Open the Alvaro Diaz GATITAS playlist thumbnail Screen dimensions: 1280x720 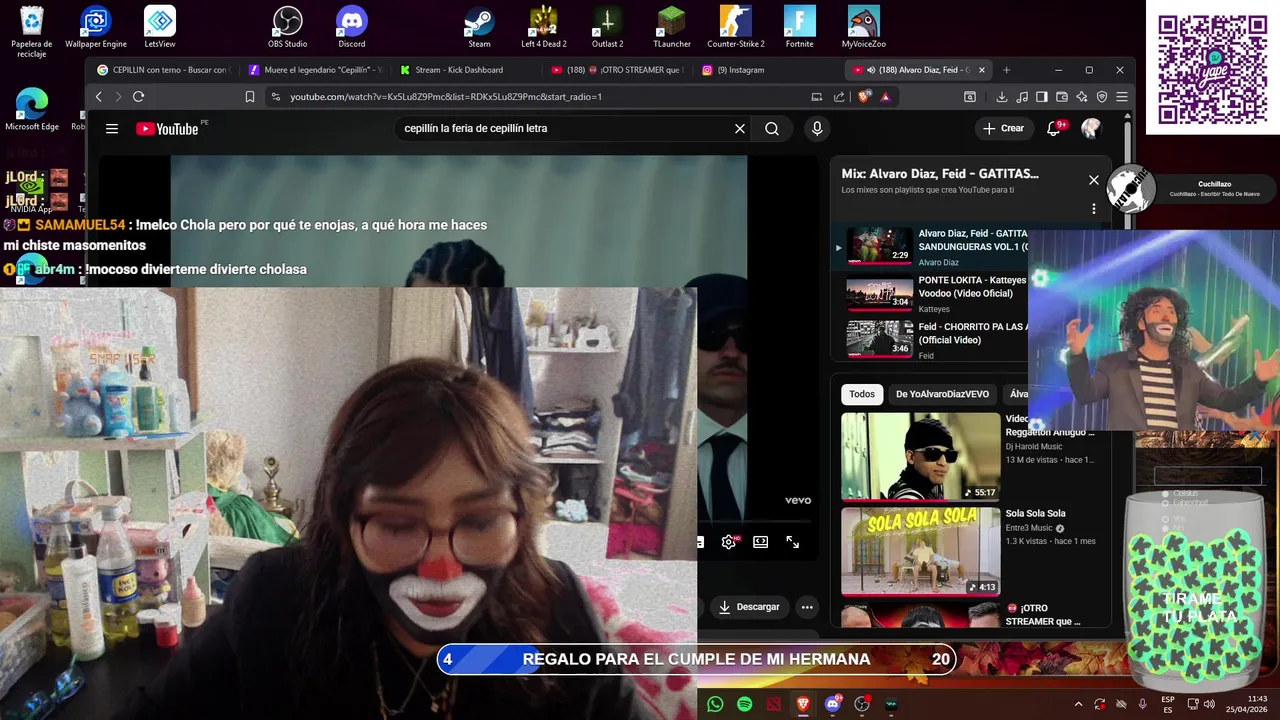[880, 246]
